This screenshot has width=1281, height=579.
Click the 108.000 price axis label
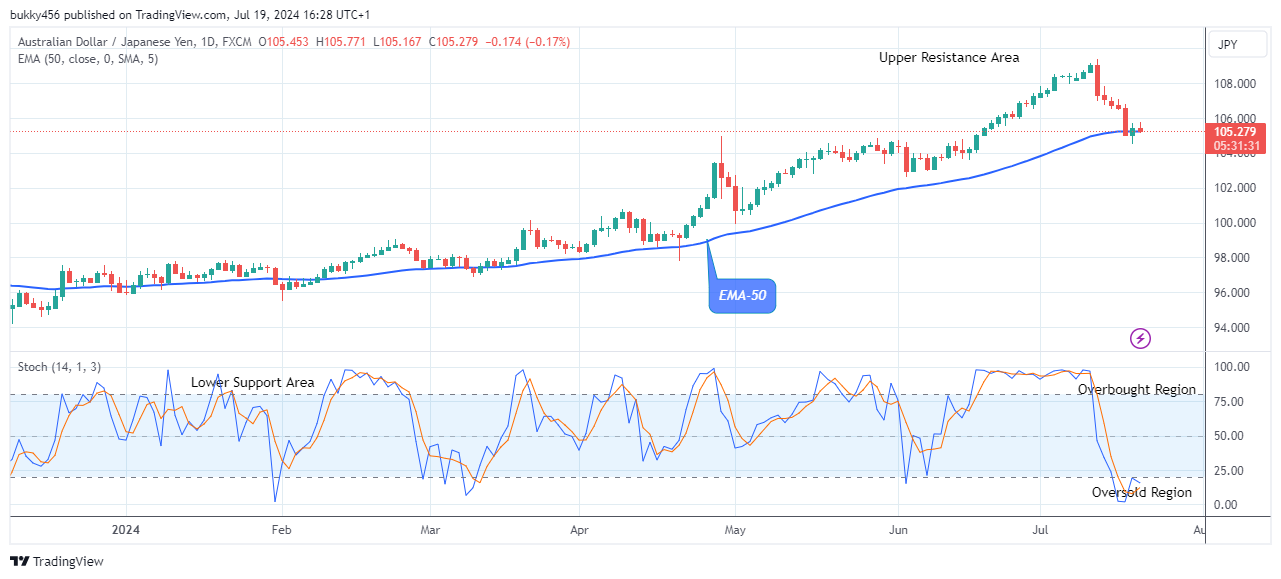click(1235, 83)
